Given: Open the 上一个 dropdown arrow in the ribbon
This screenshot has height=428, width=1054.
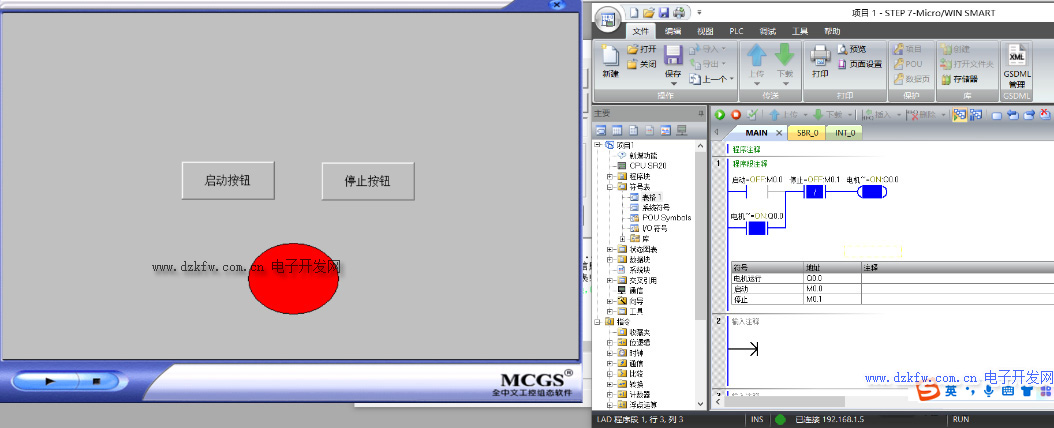Looking at the screenshot, I should (x=732, y=79).
